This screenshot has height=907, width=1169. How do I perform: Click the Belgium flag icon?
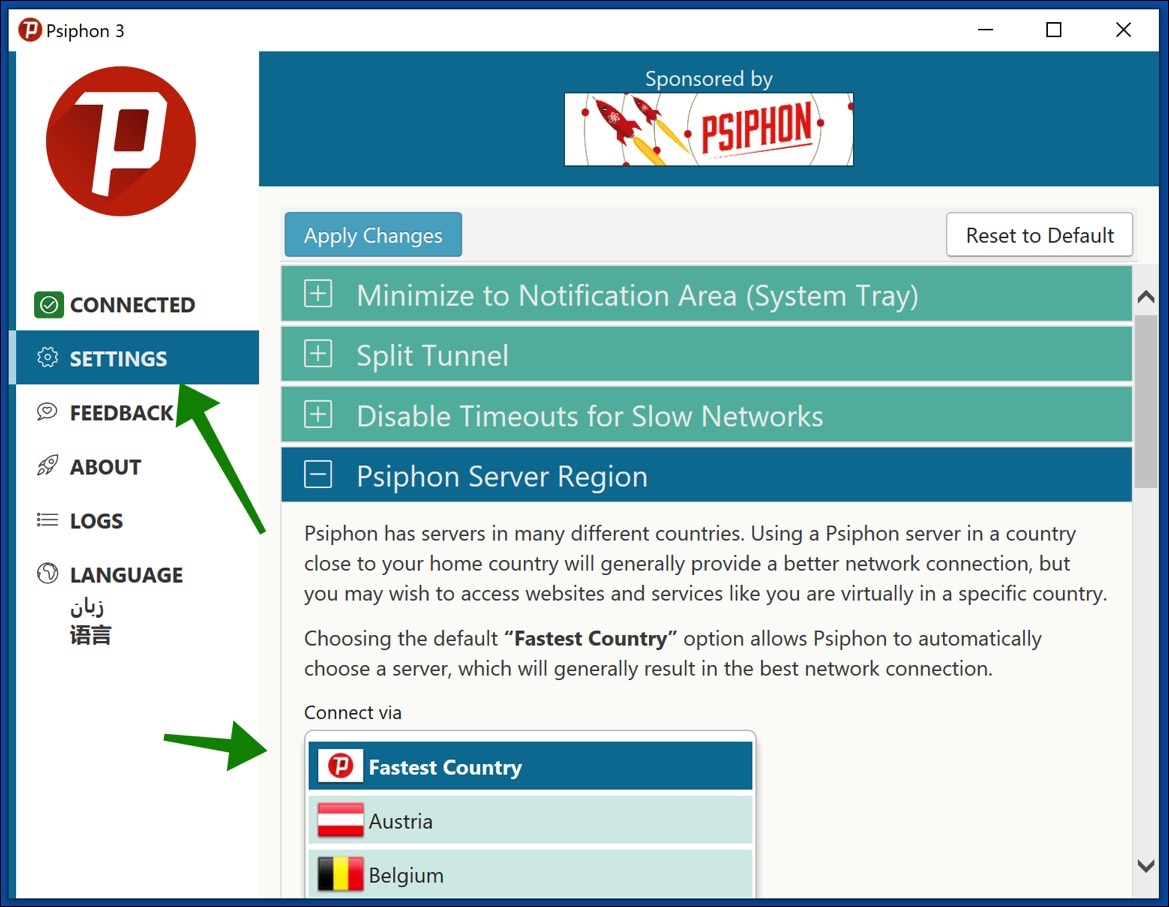coord(341,874)
